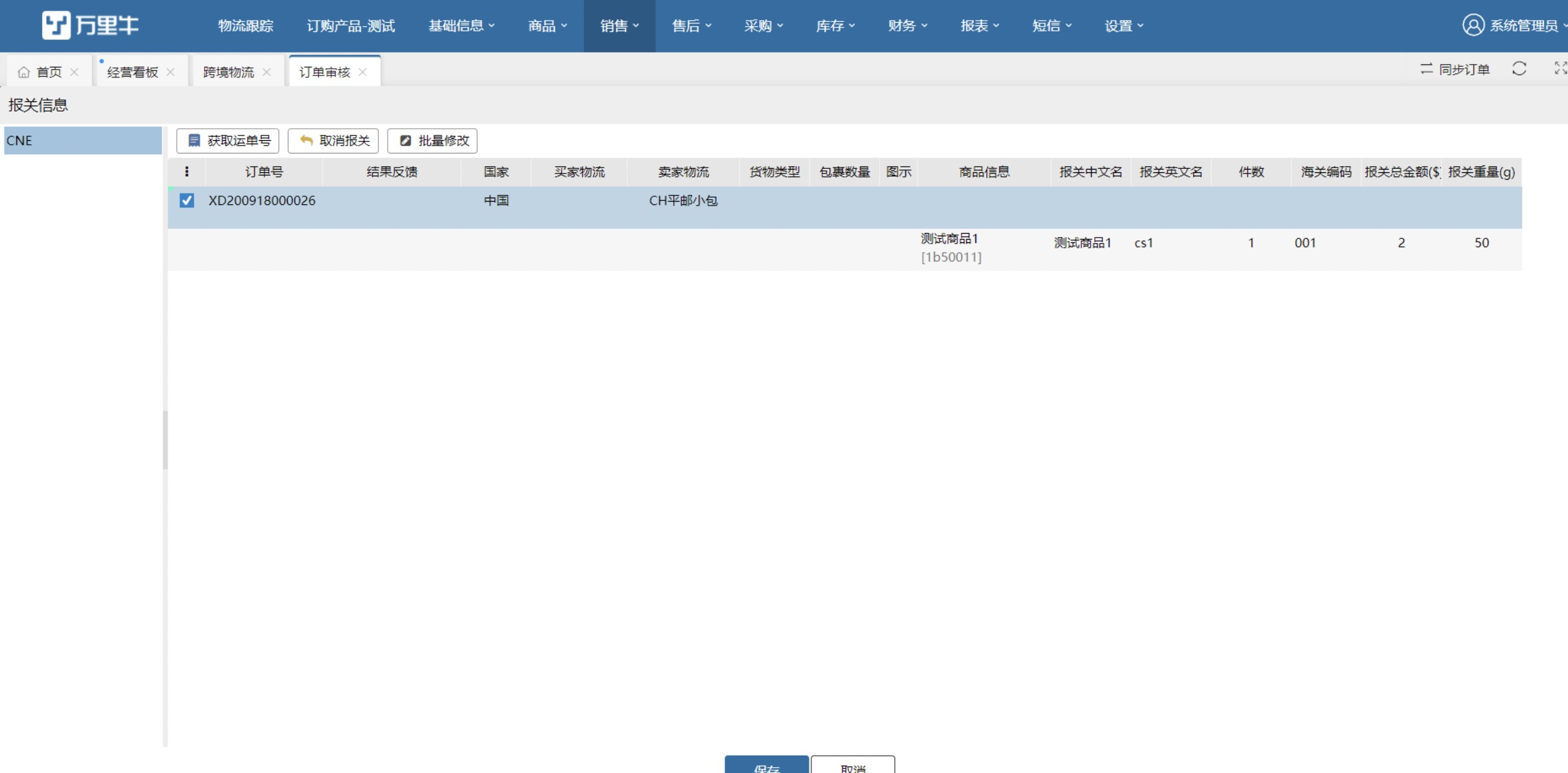Toggle fullscreen expand icon
The height and width of the screenshot is (773, 1568).
(1561, 68)
